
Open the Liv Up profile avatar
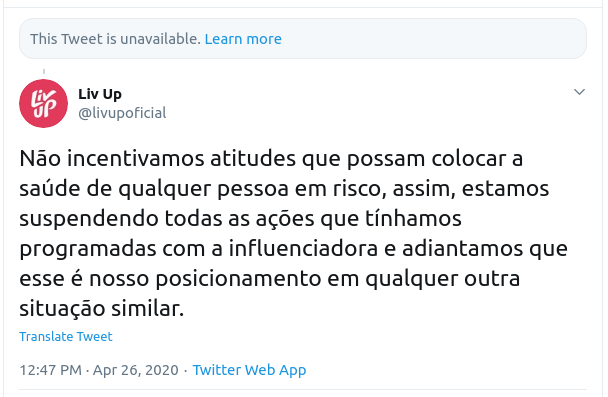(43, 104)
